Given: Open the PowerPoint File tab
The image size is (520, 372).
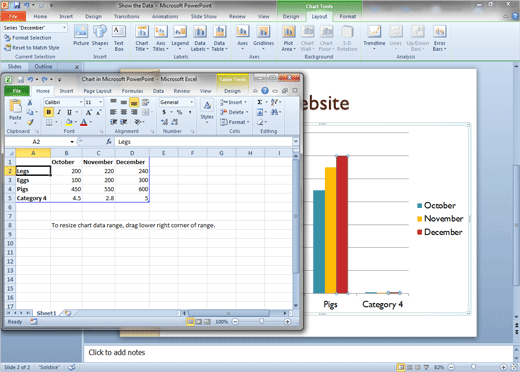Looking at the screenshot, I should [13, 16].
